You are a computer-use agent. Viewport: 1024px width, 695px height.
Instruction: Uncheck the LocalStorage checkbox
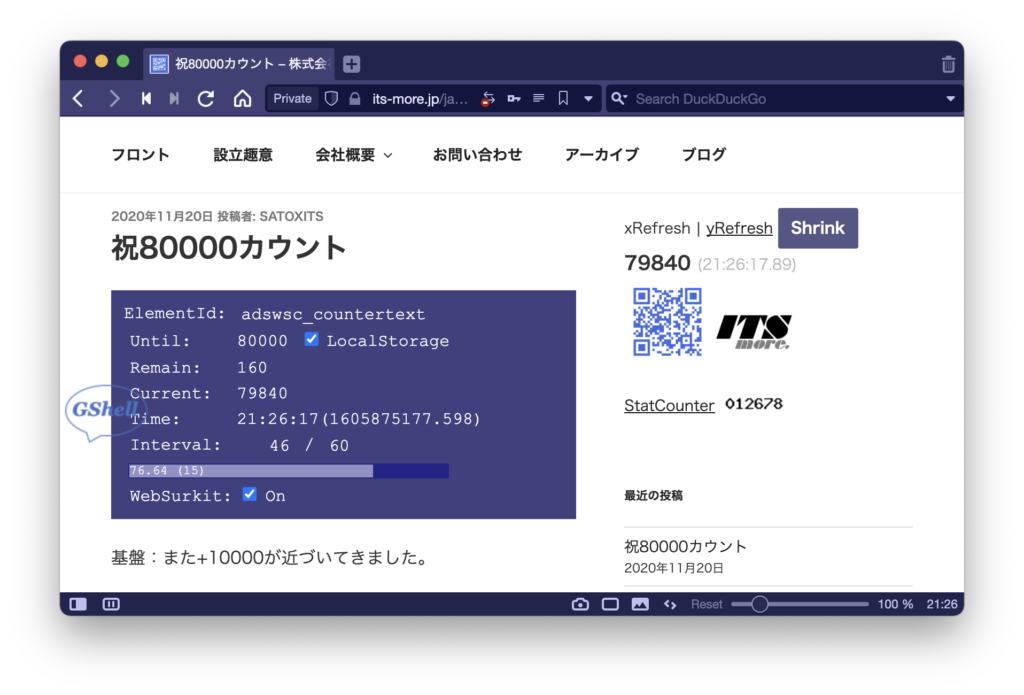[x=312, y=340]
